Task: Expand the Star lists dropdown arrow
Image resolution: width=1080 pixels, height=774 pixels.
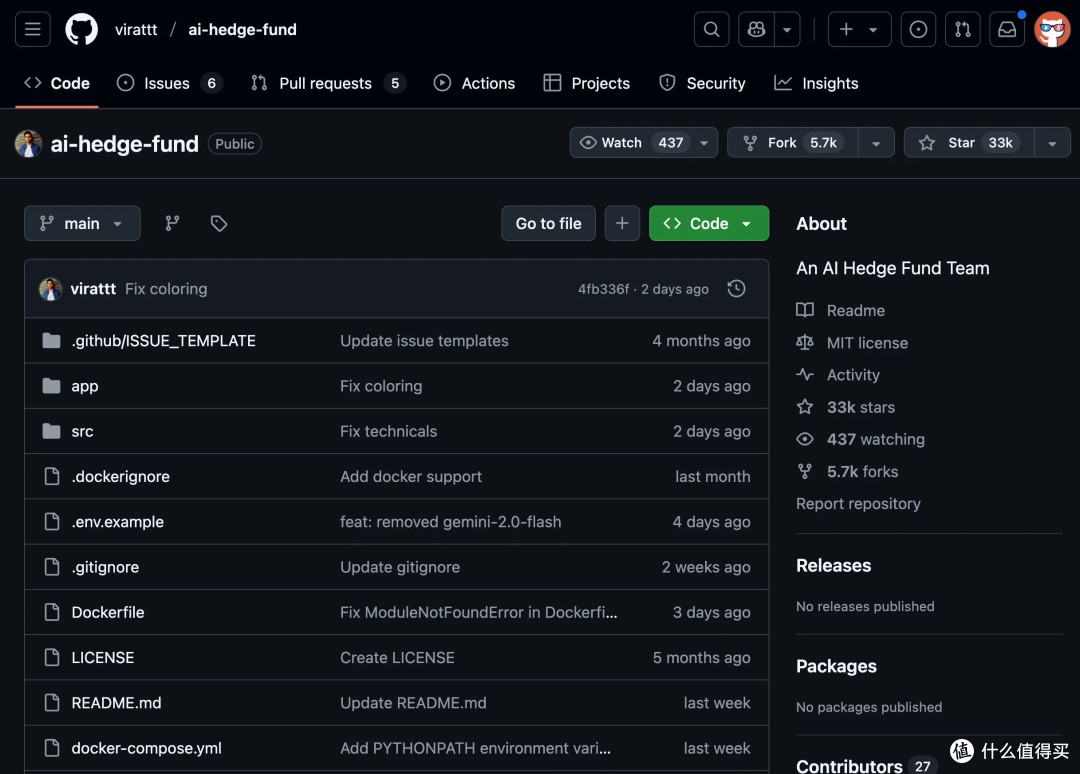Action: [x=1052, y=143]
